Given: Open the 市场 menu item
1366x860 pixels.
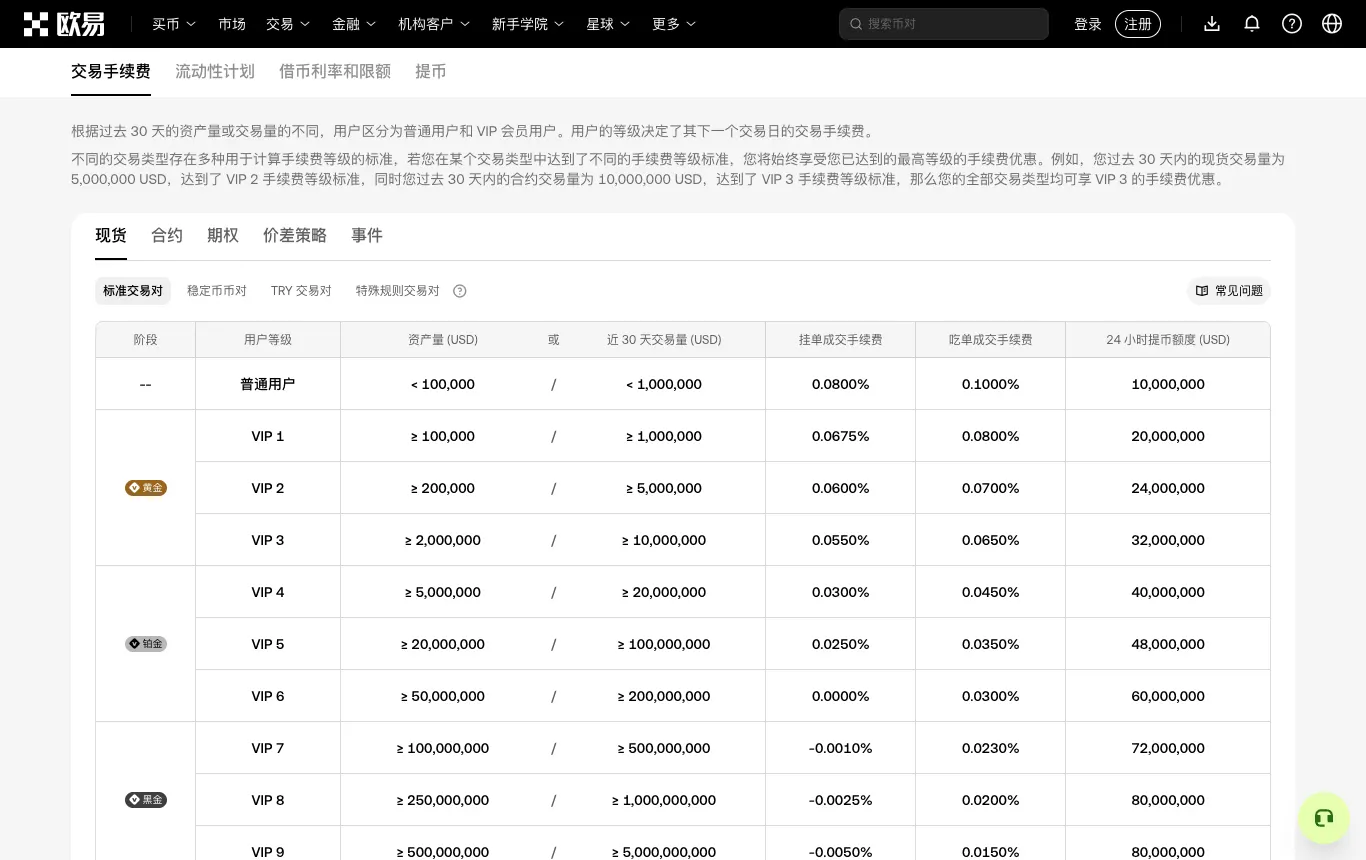Looking at the screenshot, I should point(232,24).
